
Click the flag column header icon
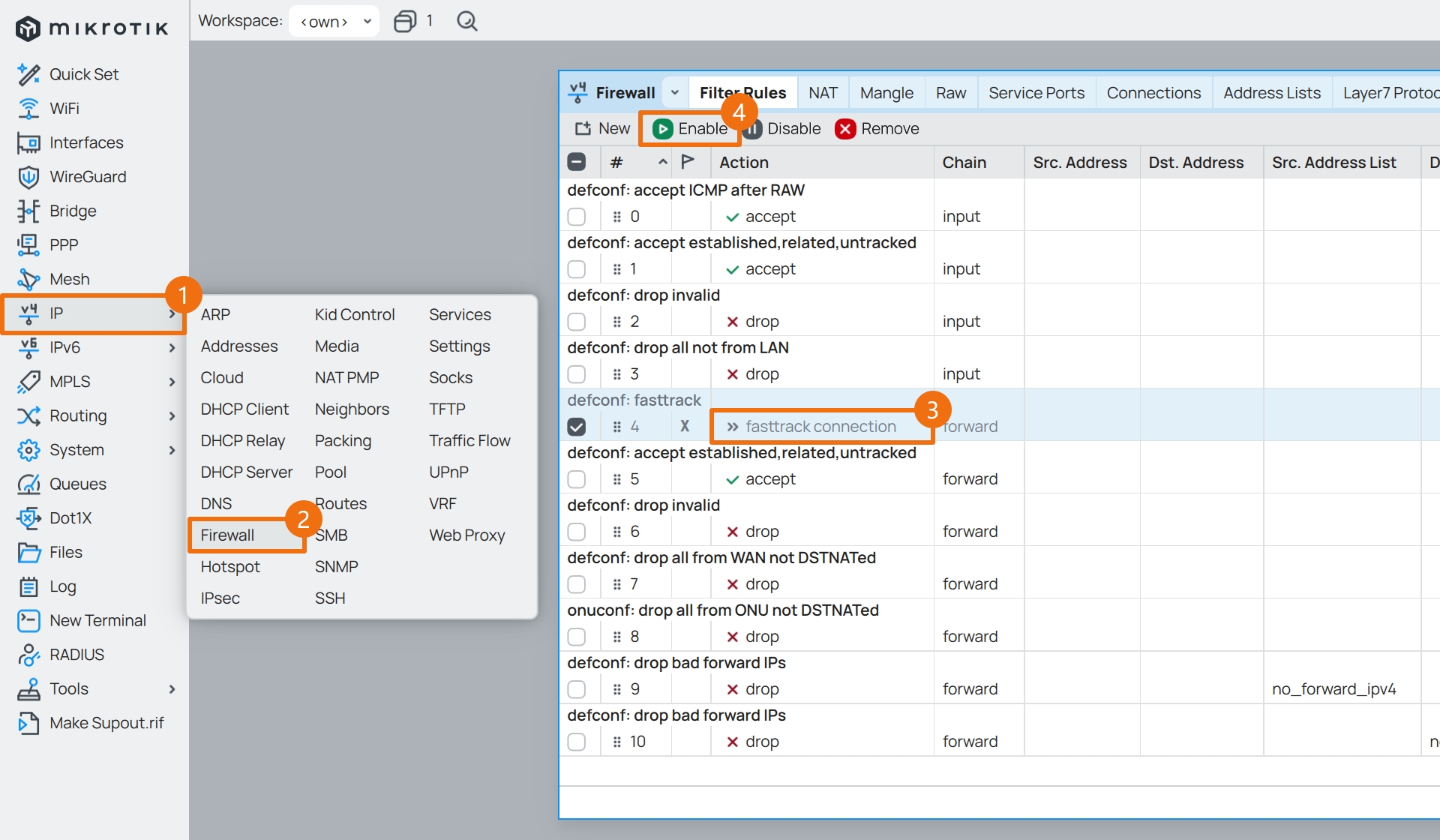pos(688,162)
